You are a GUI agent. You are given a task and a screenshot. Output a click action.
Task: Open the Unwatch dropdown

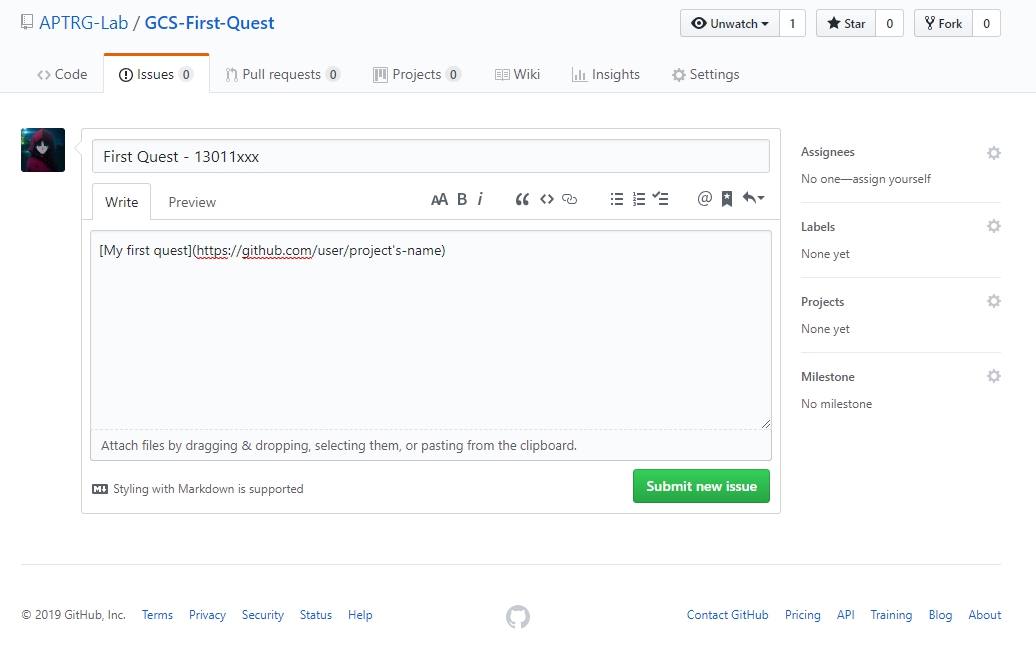[x=729, y=23]
